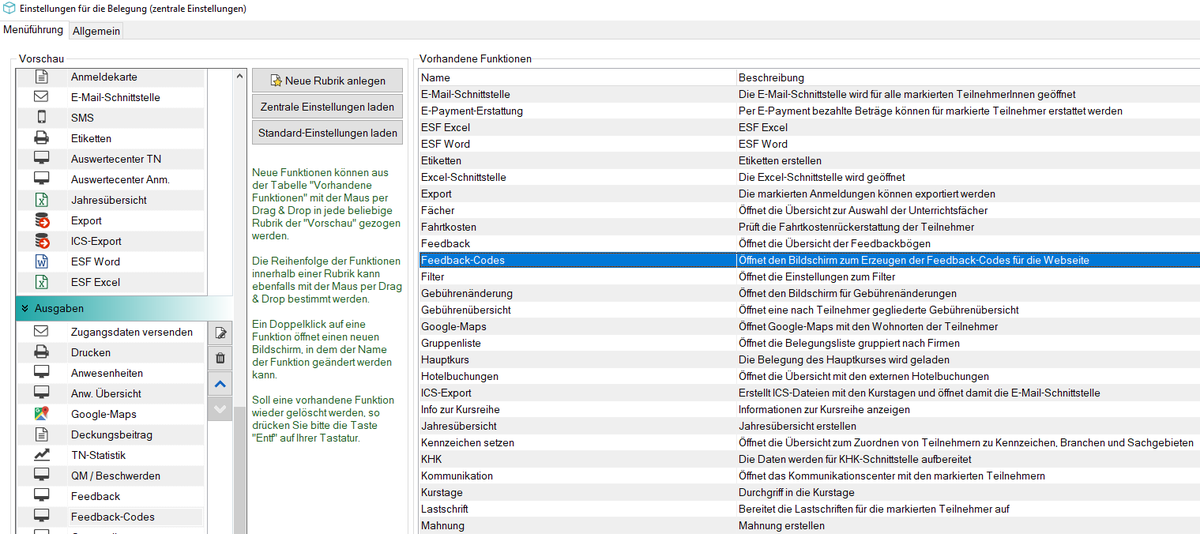Select the Fächer function row
Image resolution: width=1200 pixels, height=534 pixels.
click(808, 210)
